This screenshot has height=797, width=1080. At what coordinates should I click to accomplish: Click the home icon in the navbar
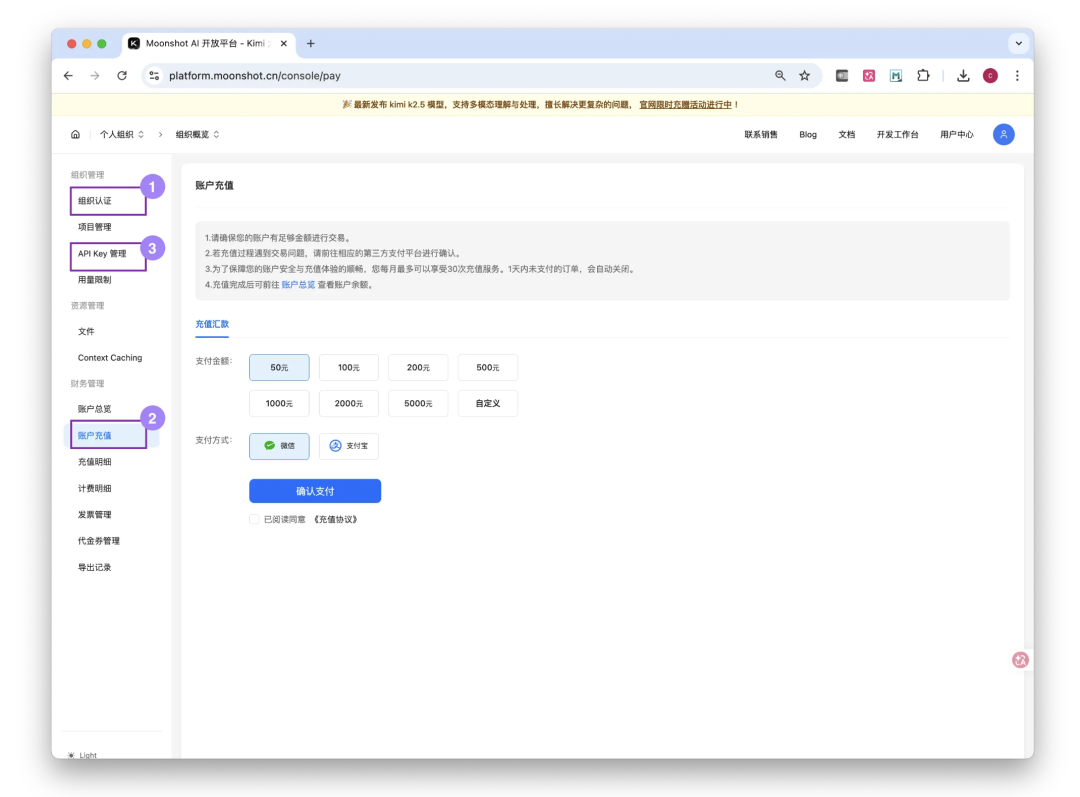tap(75, 134)
